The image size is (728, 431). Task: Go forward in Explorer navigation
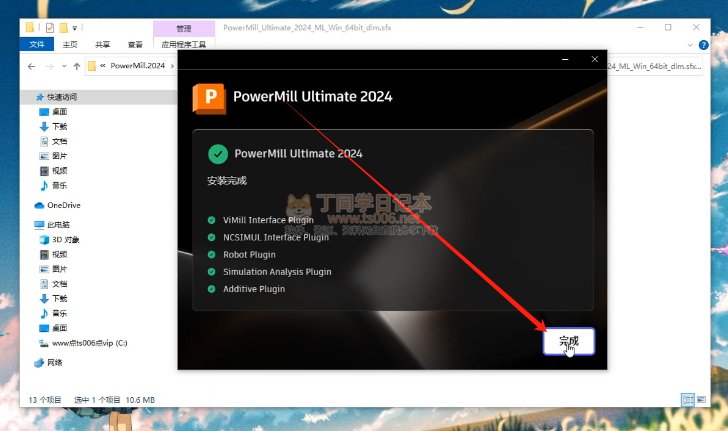[x=49, y=66]
